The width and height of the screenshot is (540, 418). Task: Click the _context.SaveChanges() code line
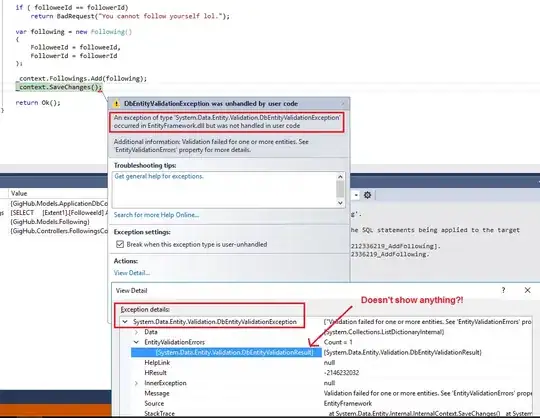59,87
